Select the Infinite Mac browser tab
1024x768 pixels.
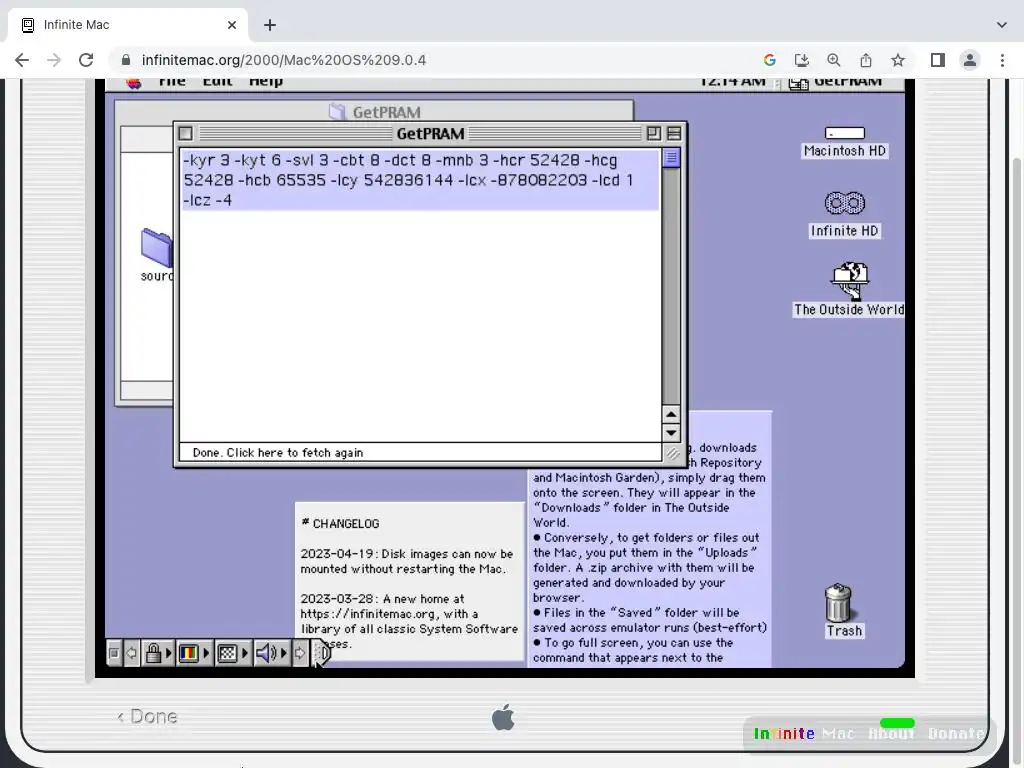[x=127, y=25]
